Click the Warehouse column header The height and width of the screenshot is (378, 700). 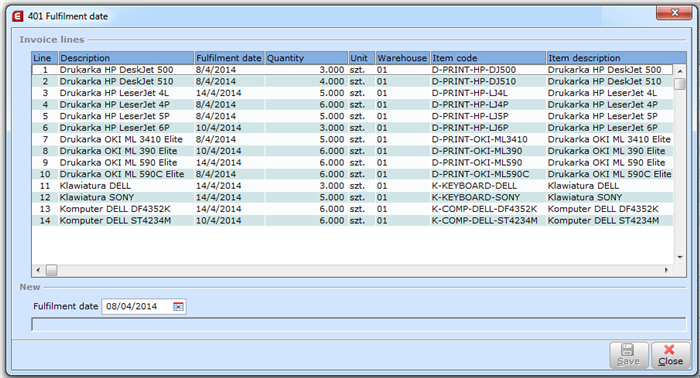pyautogui.click(x=403, y=58)
